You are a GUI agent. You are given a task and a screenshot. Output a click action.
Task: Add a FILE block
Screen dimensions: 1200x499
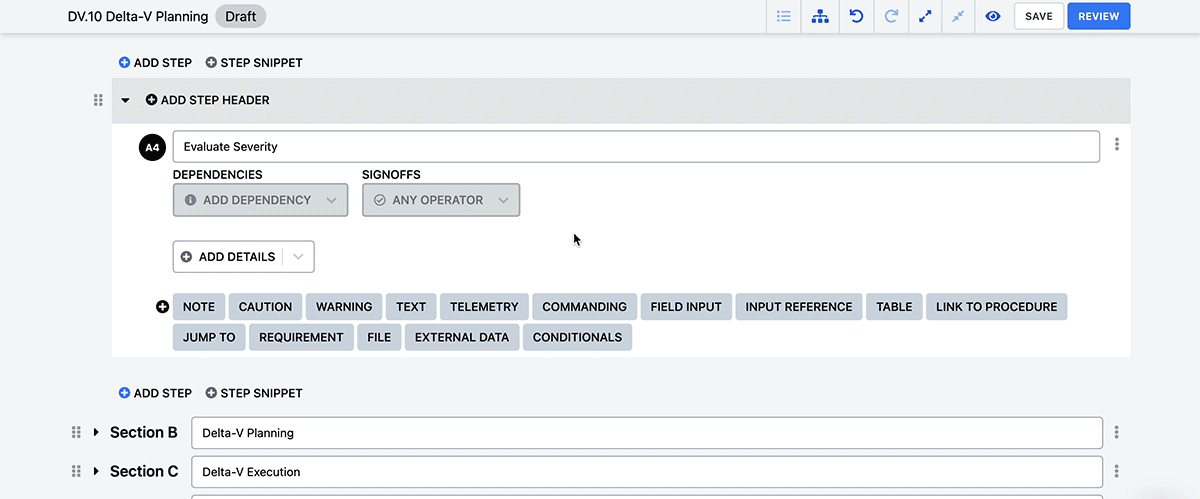tap(379, 337)
